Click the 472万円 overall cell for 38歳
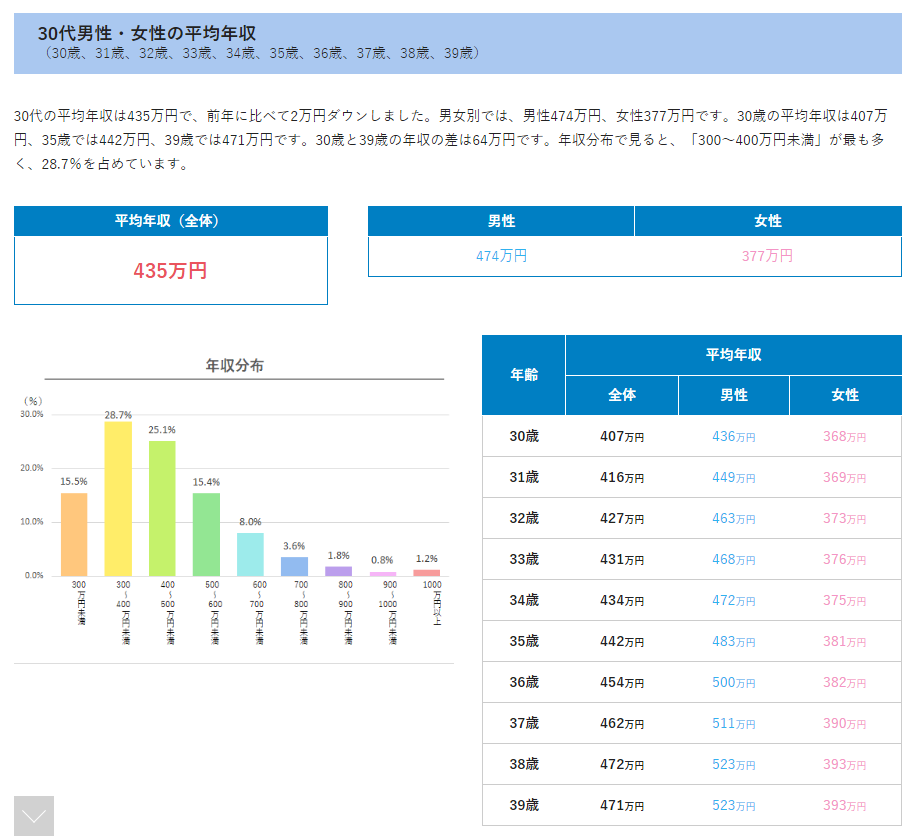Screen dimensions: 911x836 (622, 765)
